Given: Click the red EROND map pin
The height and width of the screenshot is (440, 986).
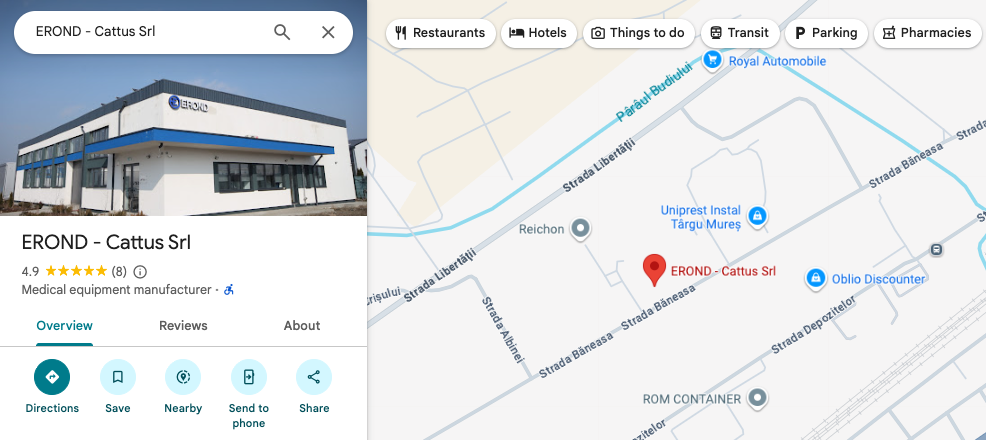Looking at the screenshot, I should pyautogui.click(x=654, y=270).
